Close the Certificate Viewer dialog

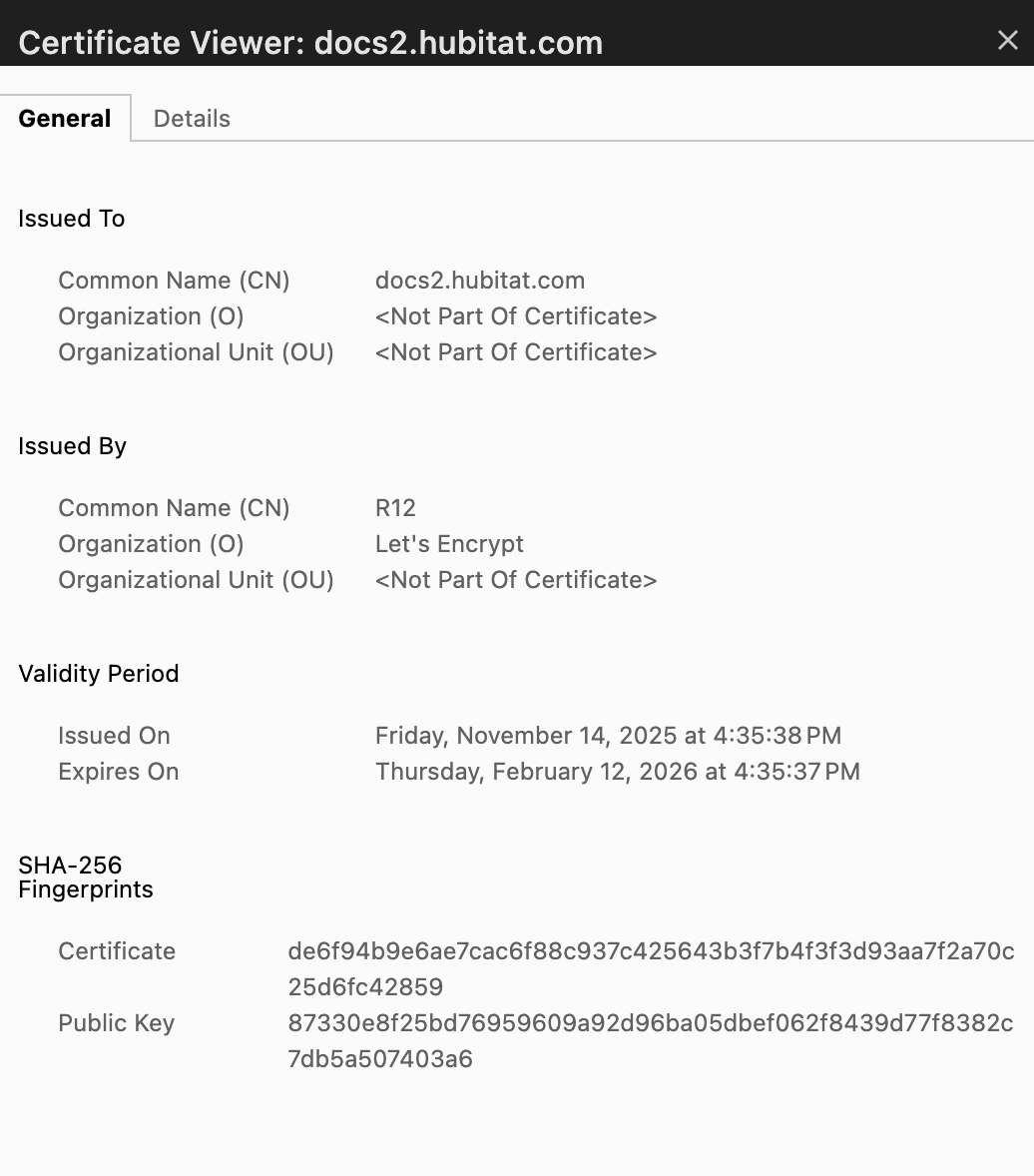tap(1007, 41)
